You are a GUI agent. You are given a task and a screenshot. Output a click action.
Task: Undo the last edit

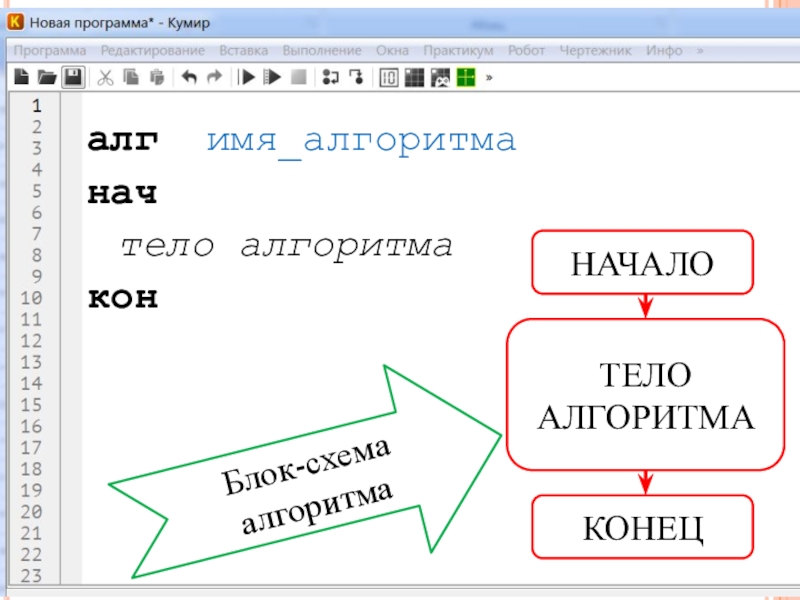[189, 77]
